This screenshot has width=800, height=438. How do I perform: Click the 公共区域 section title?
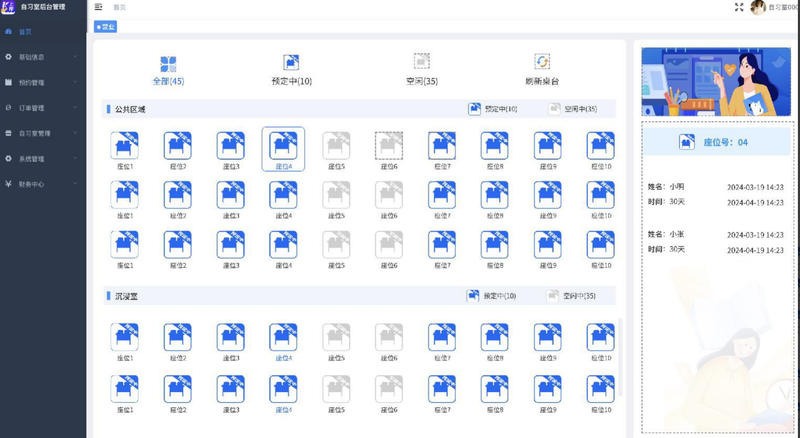(130, 109)
